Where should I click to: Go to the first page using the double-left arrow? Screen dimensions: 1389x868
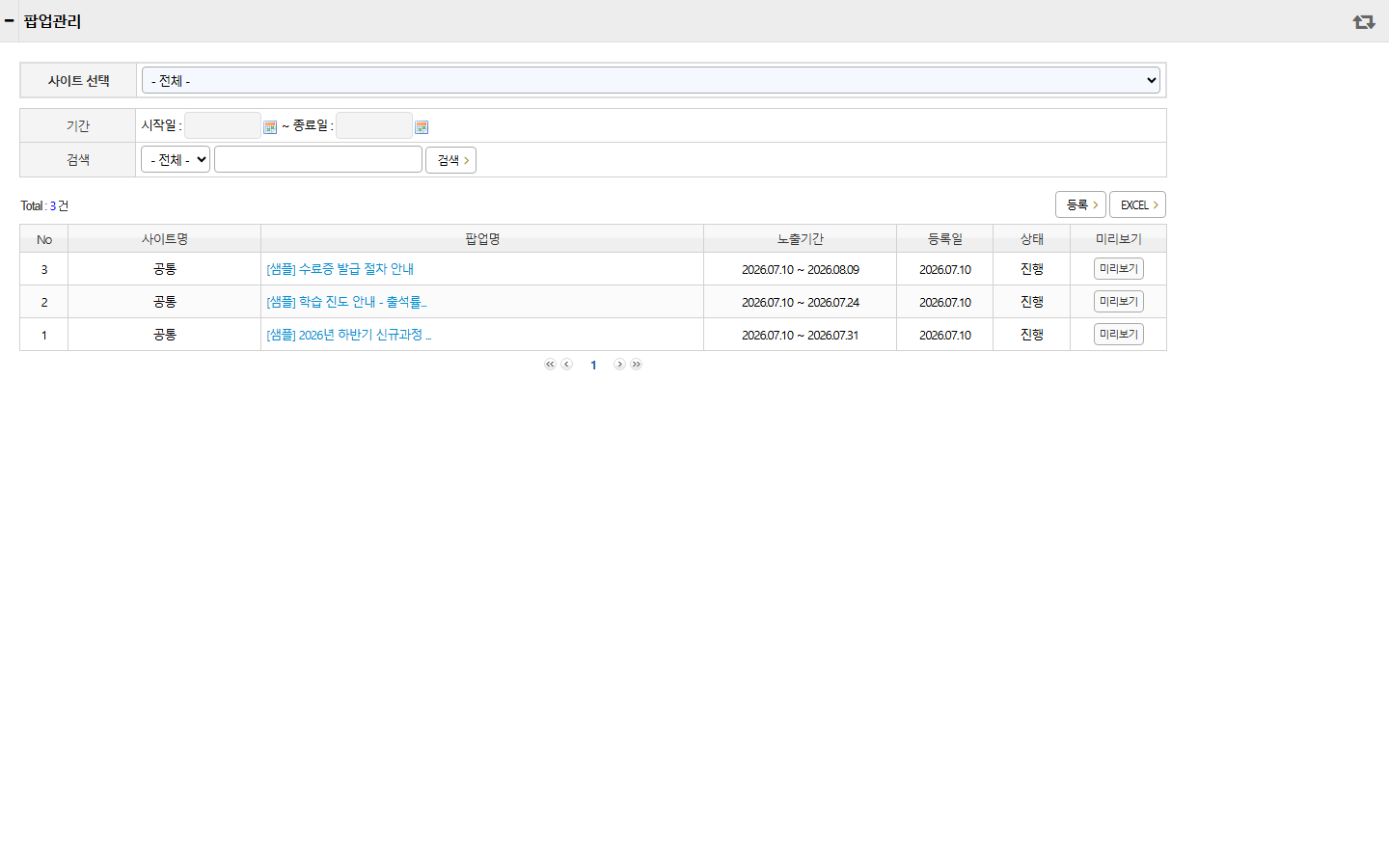pyautogui.click(x=550, y=365)
